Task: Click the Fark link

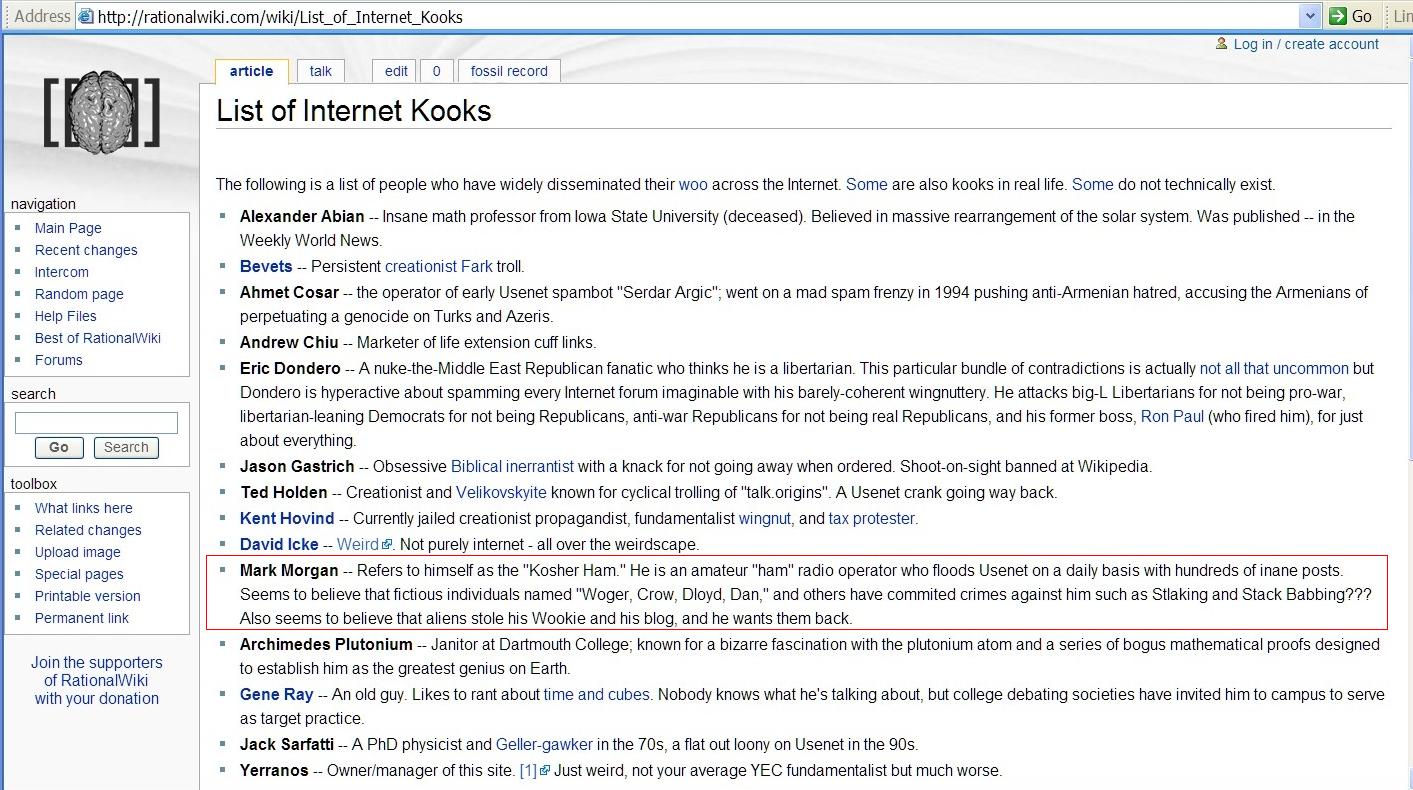Action: click(476, 266)
